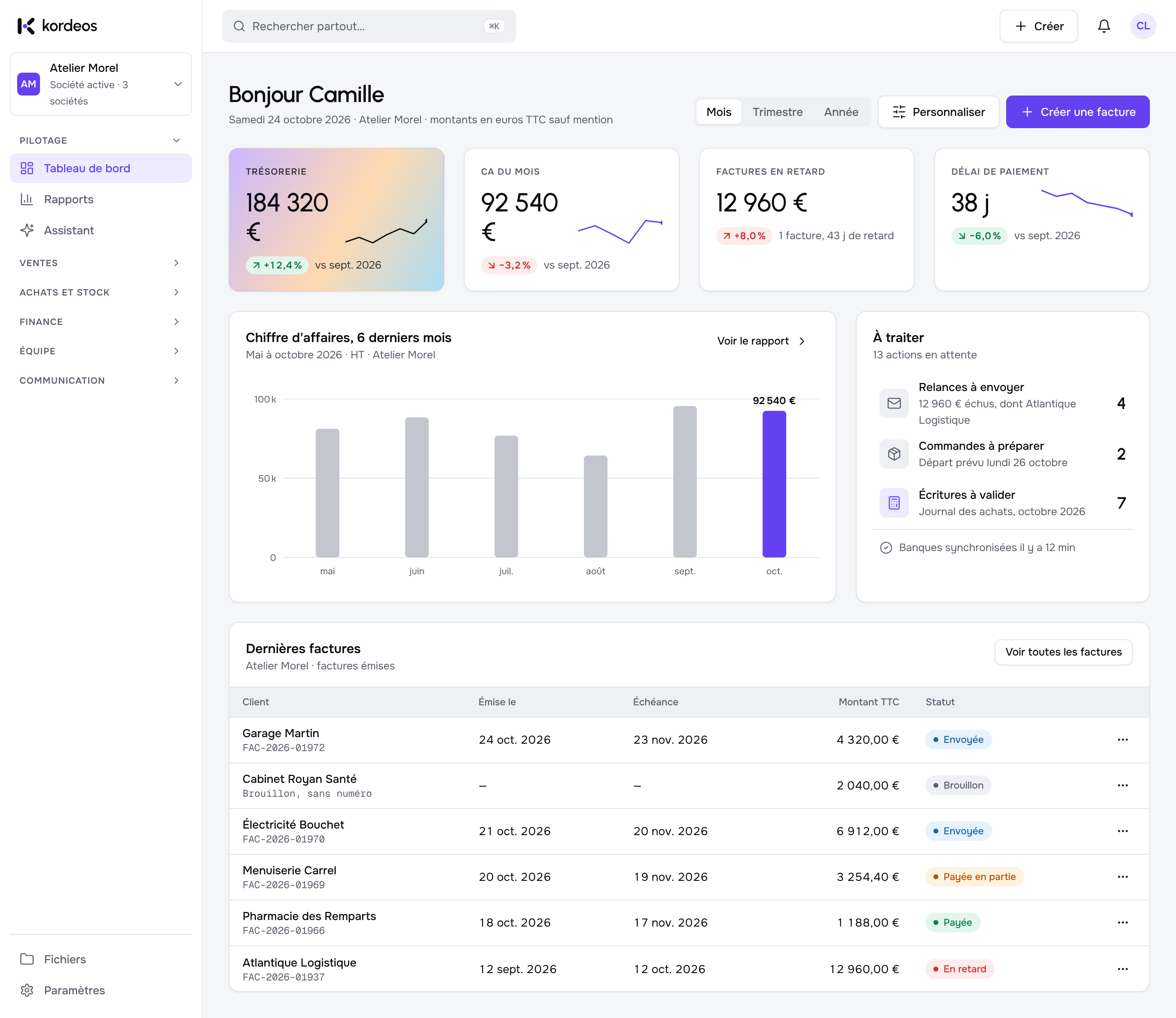Expand the Communication section
1176x1018 pixels.
coord(100,380)
